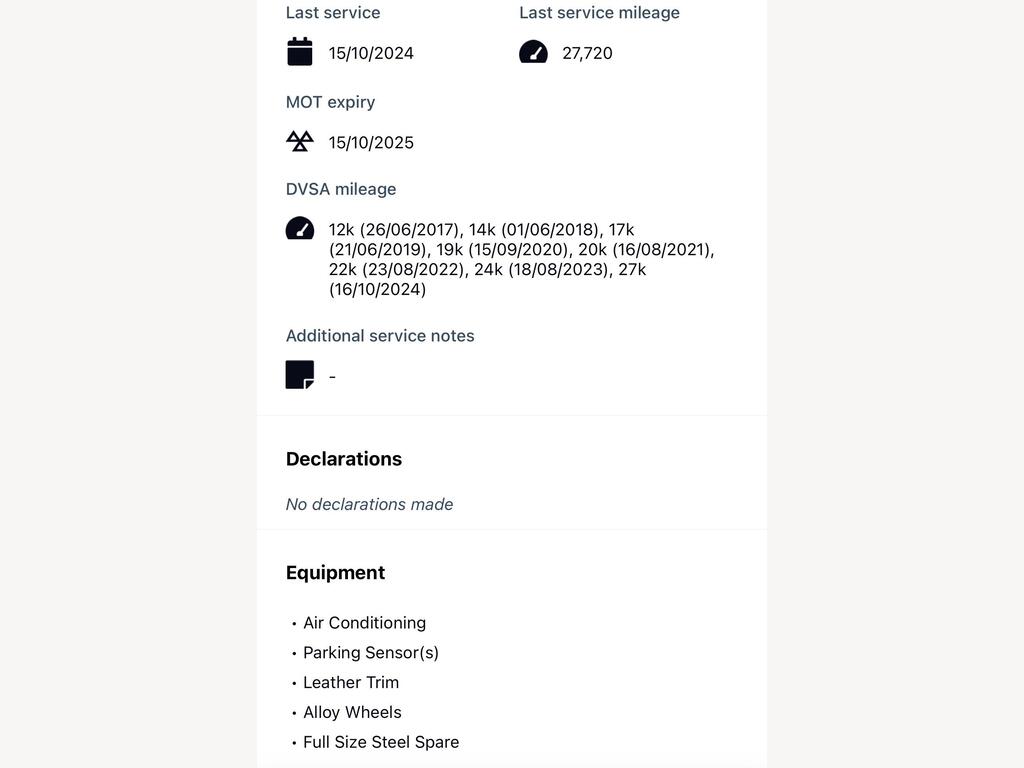
Task: Click the 'No declarations made' text
Action: (x=369, y=504)
